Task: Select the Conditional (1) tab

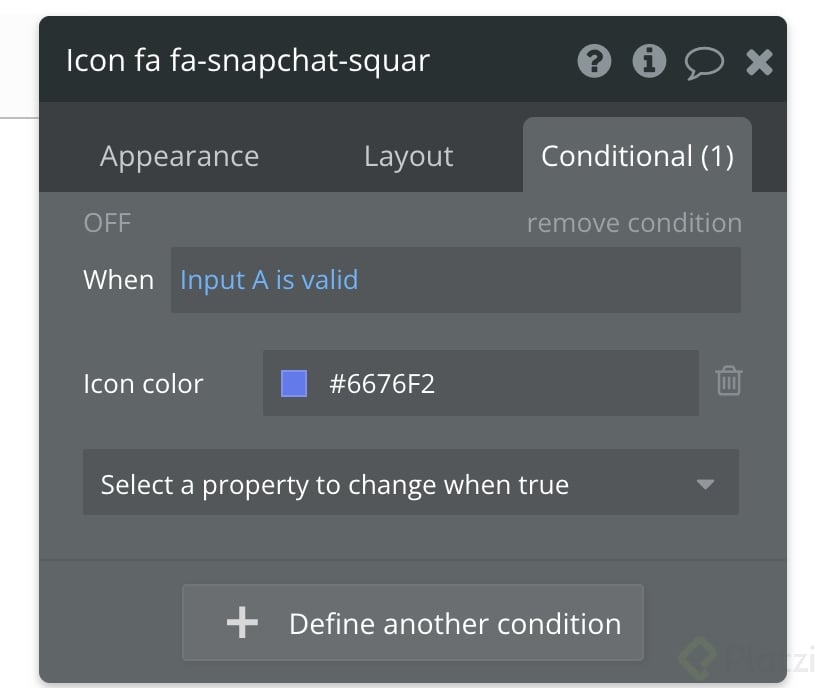Action: pos(637,156)
